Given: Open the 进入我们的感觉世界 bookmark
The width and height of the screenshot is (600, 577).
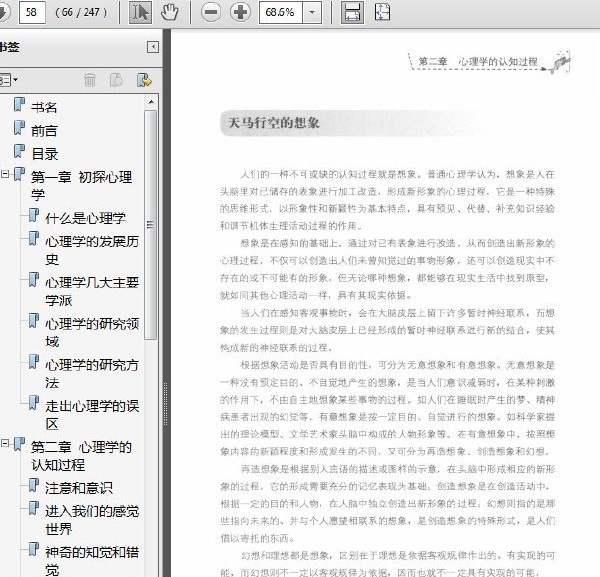Looking at the screenshot, I should click(92, 520).
